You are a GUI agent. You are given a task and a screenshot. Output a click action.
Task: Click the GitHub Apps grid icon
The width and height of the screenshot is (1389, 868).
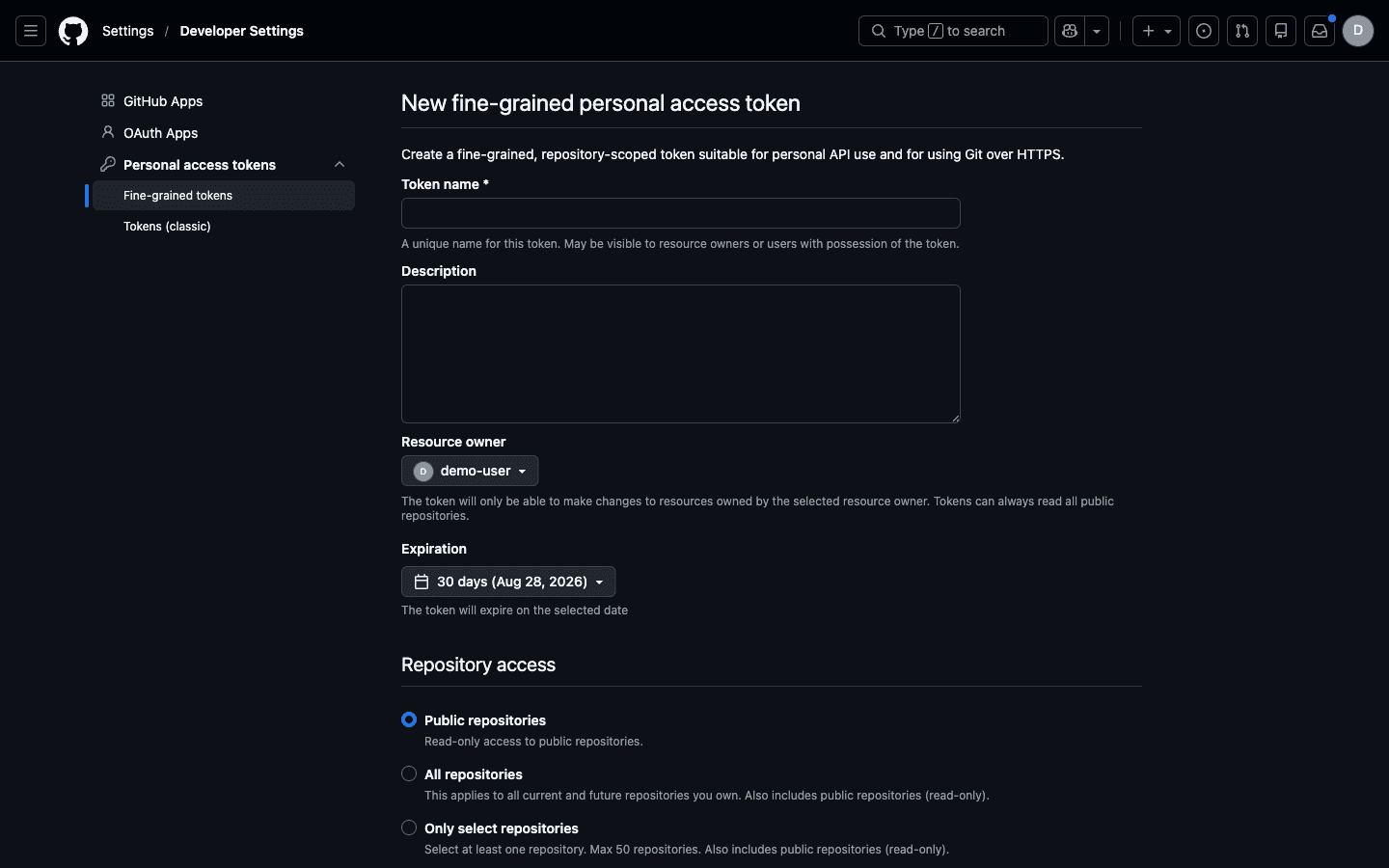tap(108, 100)
